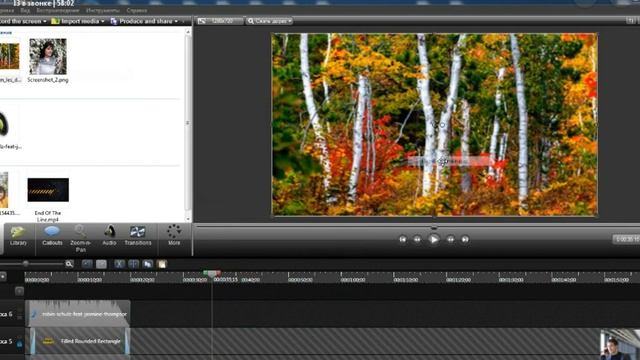Click the webcam video thumbnail on timeline

point(620,345)
